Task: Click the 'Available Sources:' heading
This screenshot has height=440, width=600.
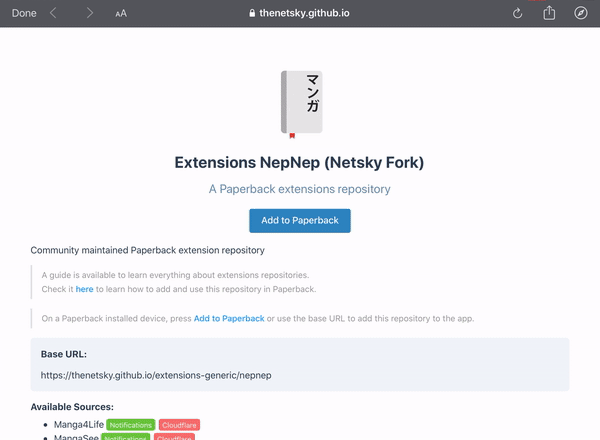Action: click(x=72, y=407)
